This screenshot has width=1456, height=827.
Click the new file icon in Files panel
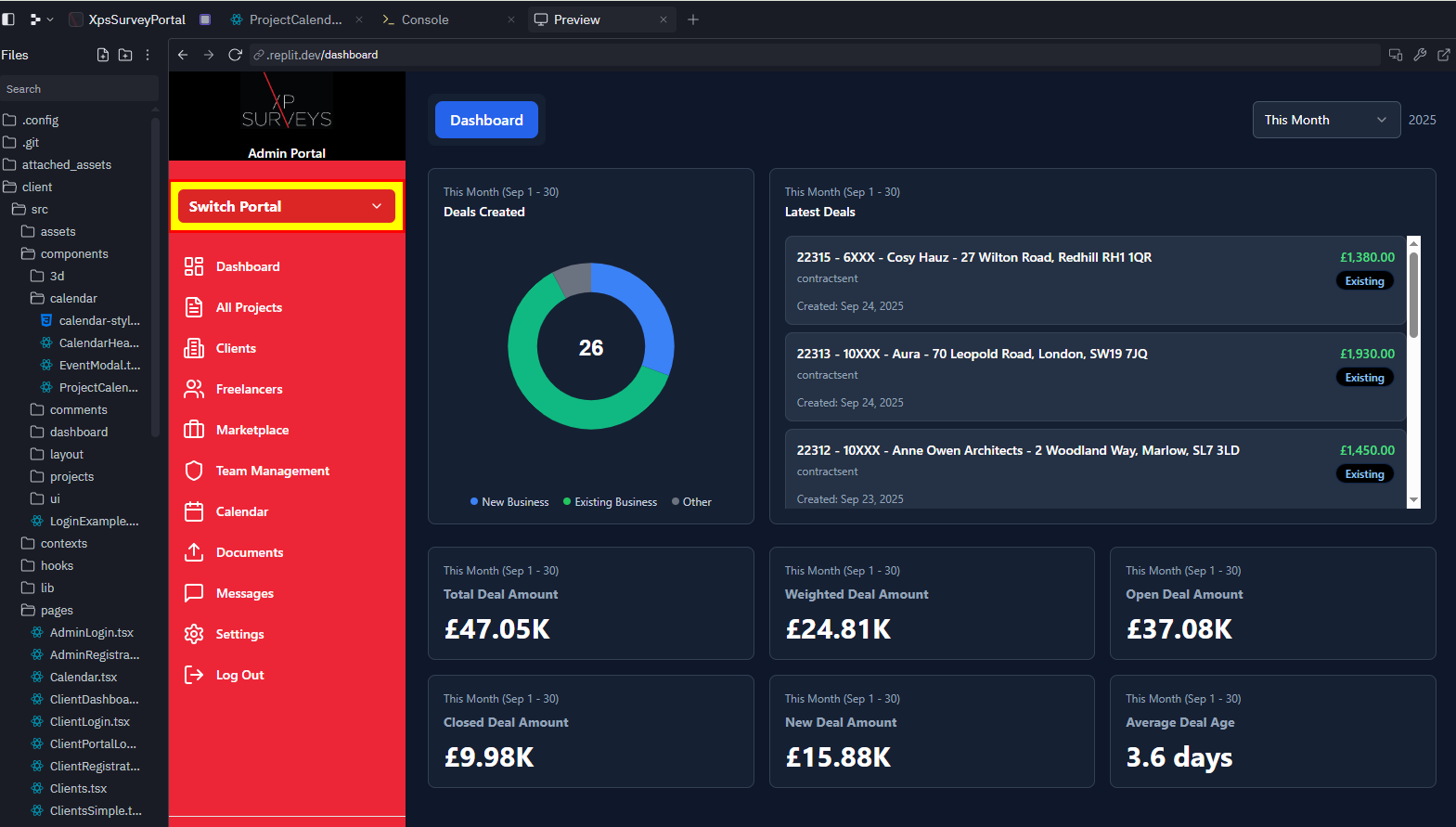103,55
